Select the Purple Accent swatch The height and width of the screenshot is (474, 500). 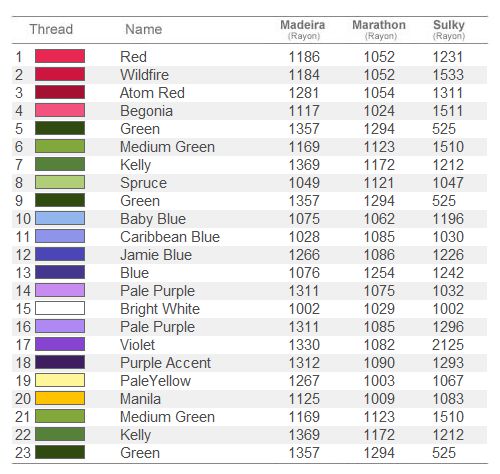click(60, 362)
